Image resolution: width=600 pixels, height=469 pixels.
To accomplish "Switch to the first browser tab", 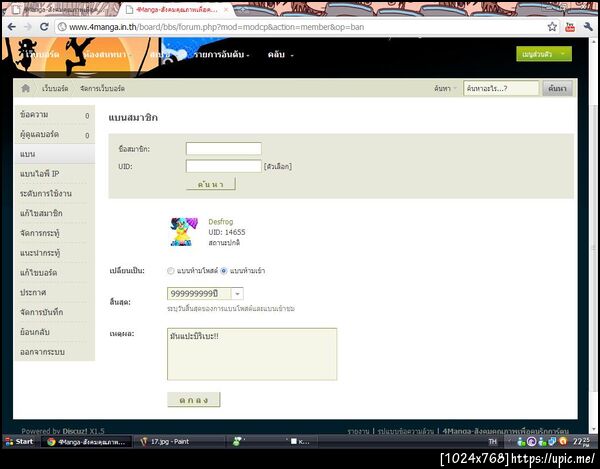I will pos(61,10).
